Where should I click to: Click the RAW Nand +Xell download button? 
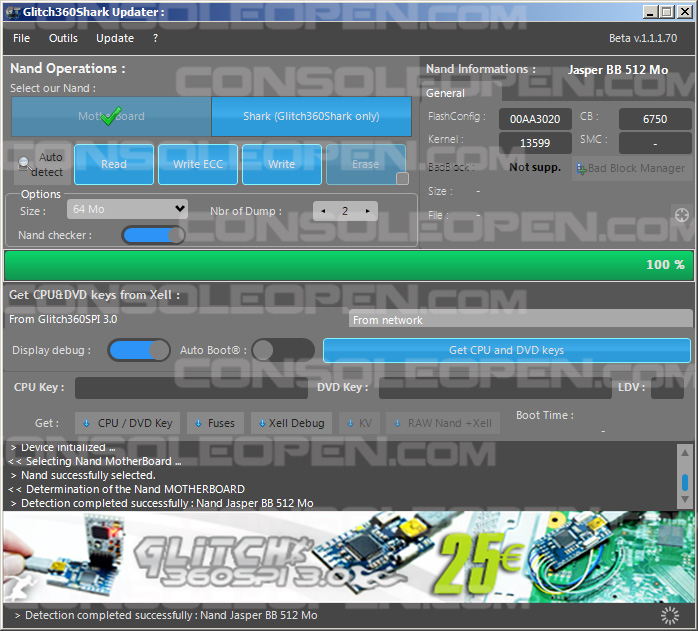(441, 423)
